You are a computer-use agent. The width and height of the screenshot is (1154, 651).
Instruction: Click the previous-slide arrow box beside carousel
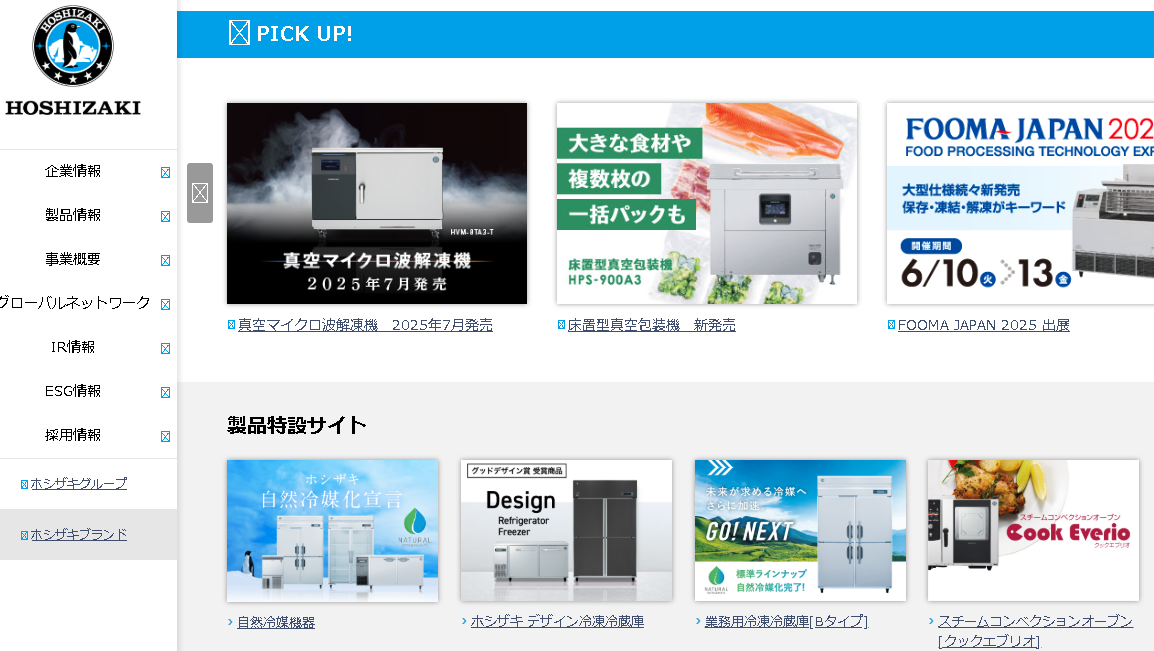pos(200,193)
